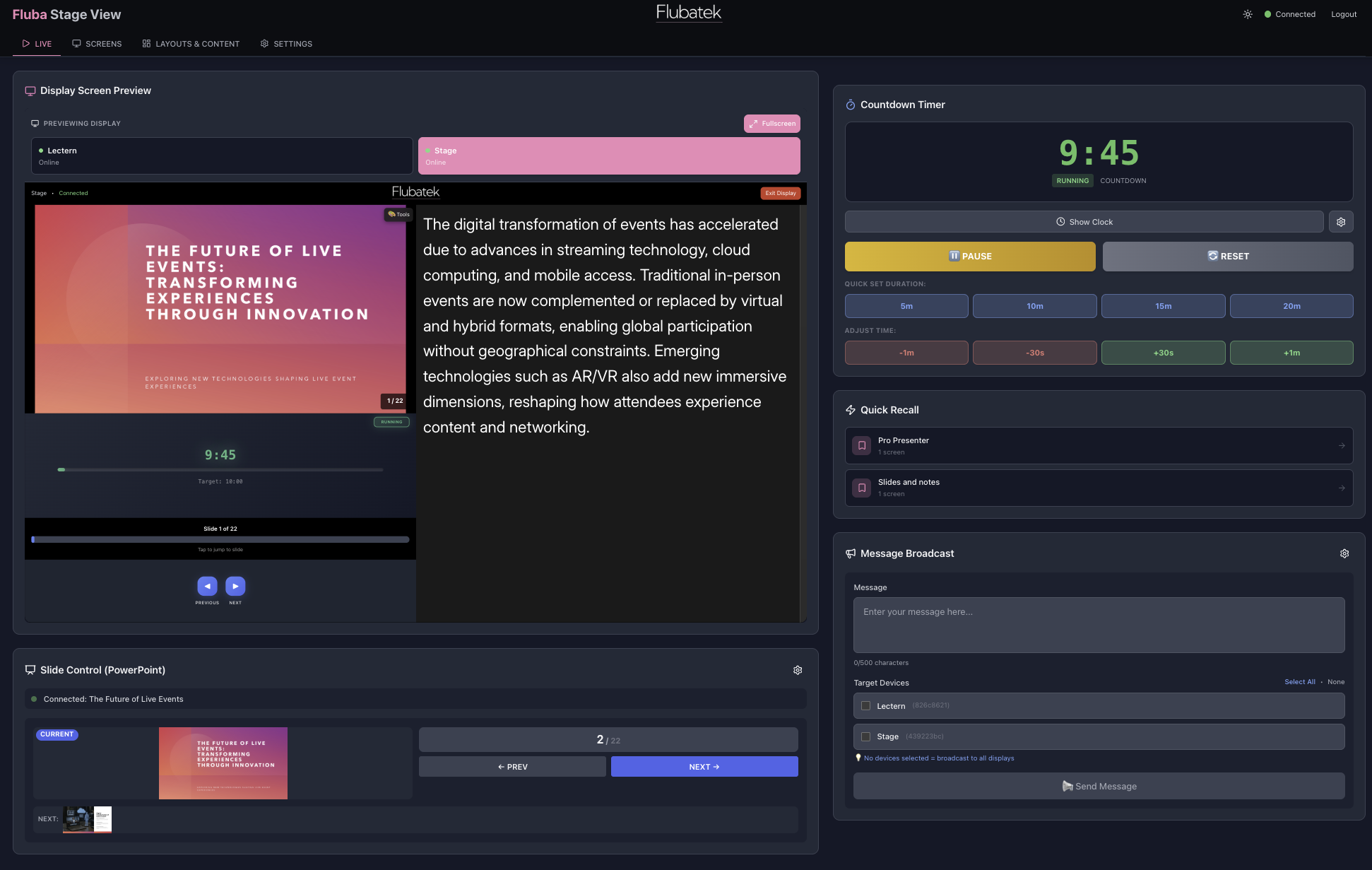The height and width of the screenshot is (870, 1372).
Task: Select the Lectern display preview
Action: coord(222,155)
